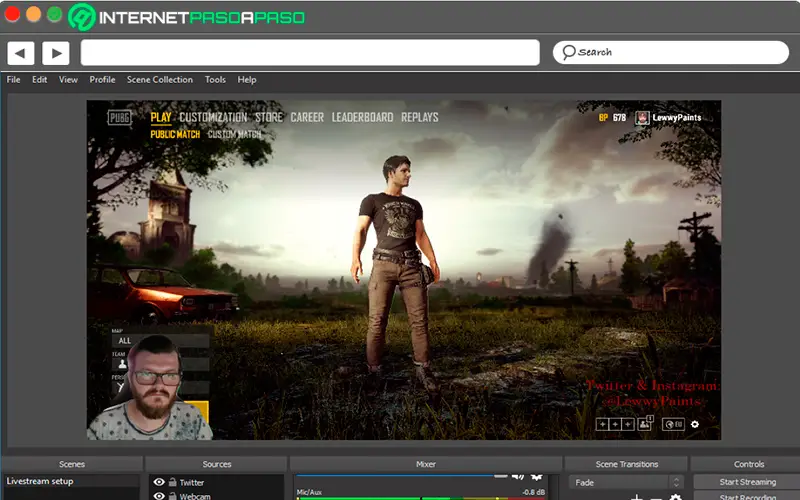Open the CAREER tab in PUBG

click(x=307, y=117)
